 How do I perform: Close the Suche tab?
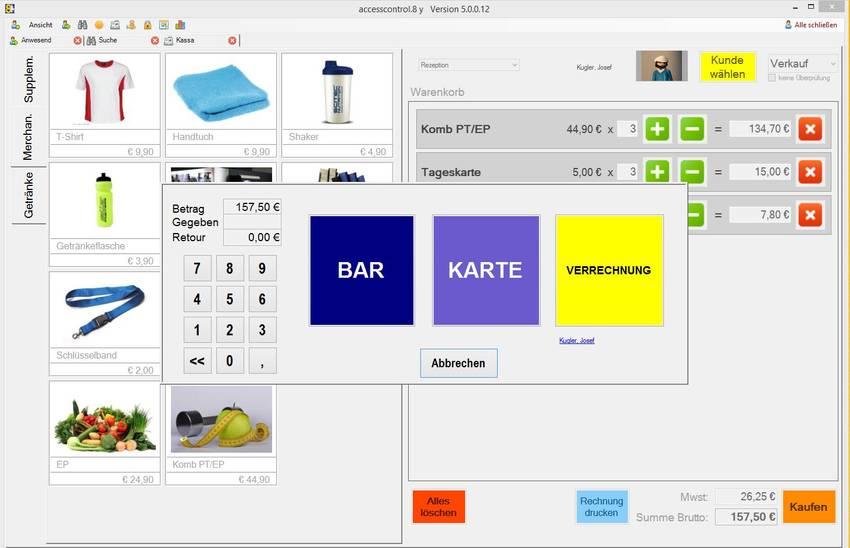click(x=155, y=41)
